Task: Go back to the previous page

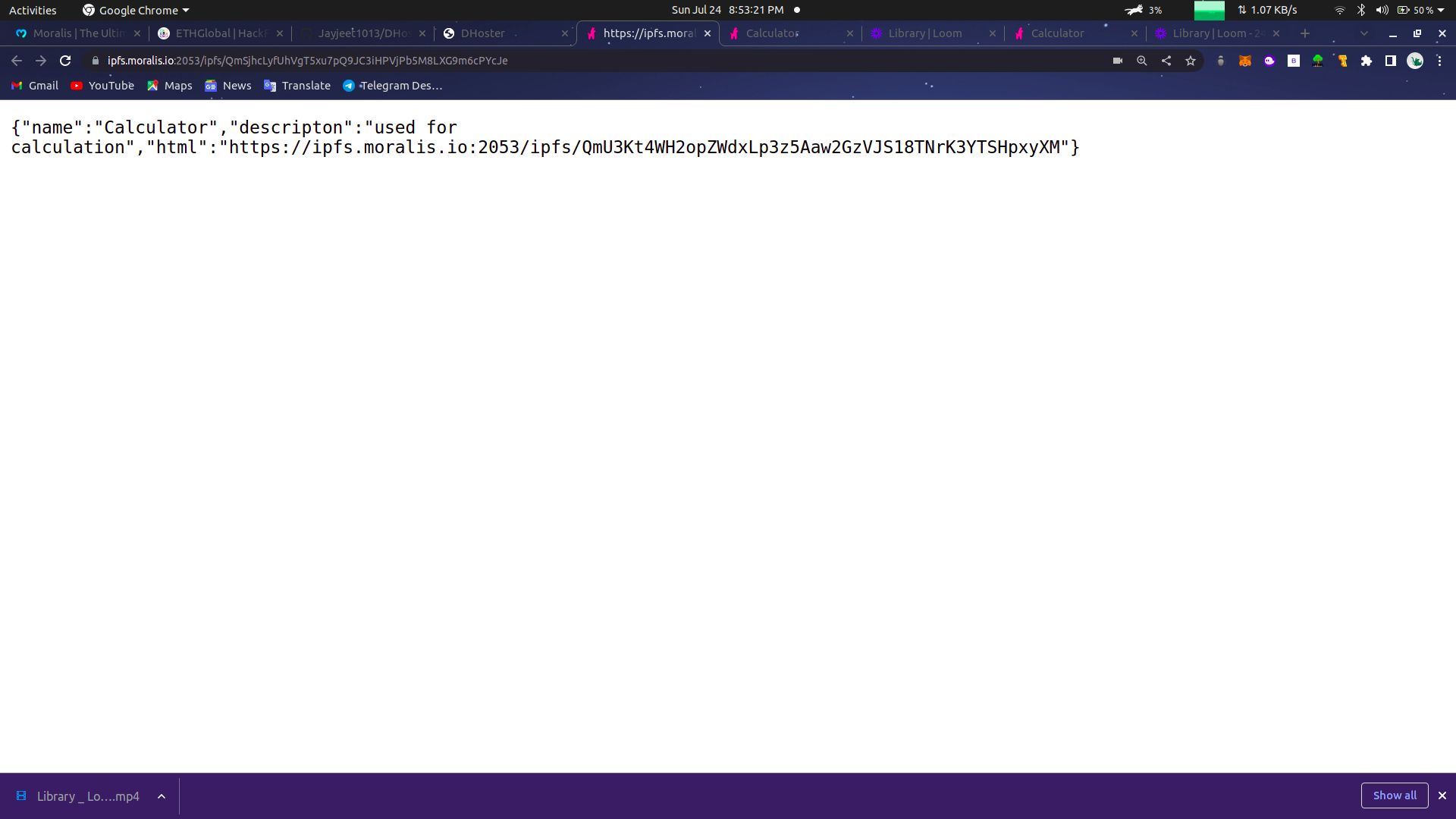Action: [x=17, y=61]
